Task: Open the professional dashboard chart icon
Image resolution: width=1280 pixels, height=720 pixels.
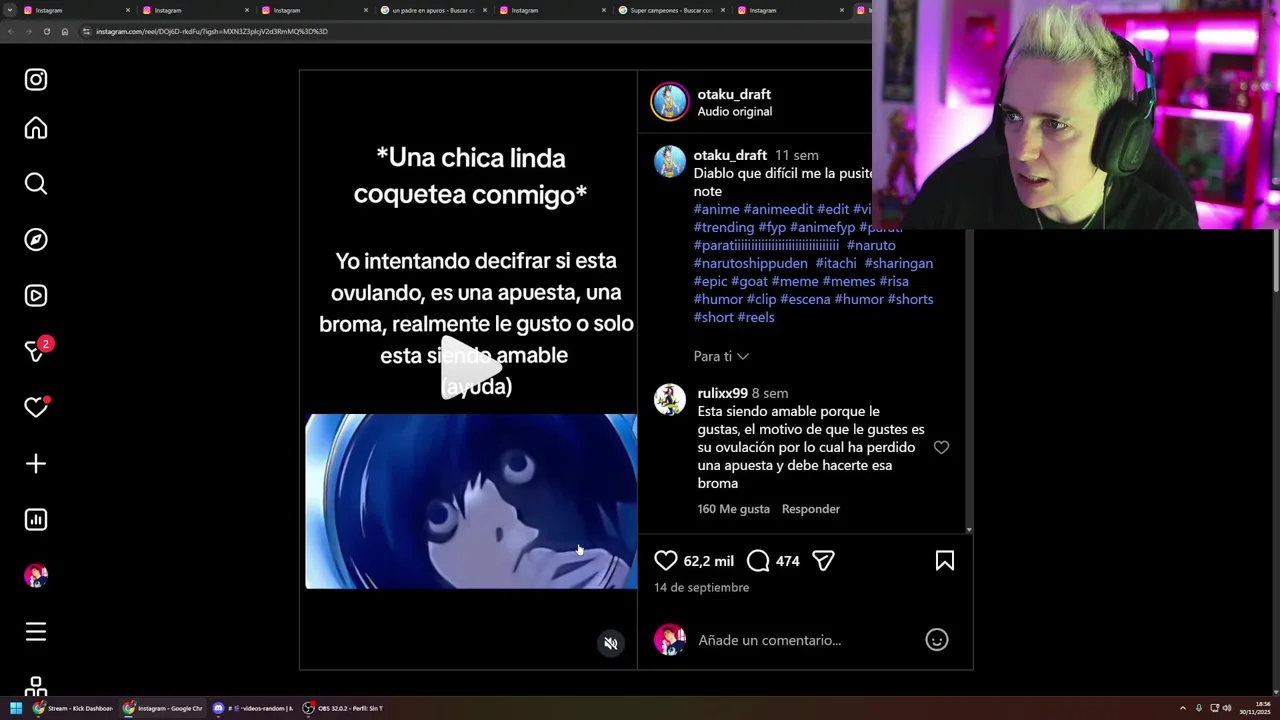Action: pyautogui.click(x=36, y=520)
